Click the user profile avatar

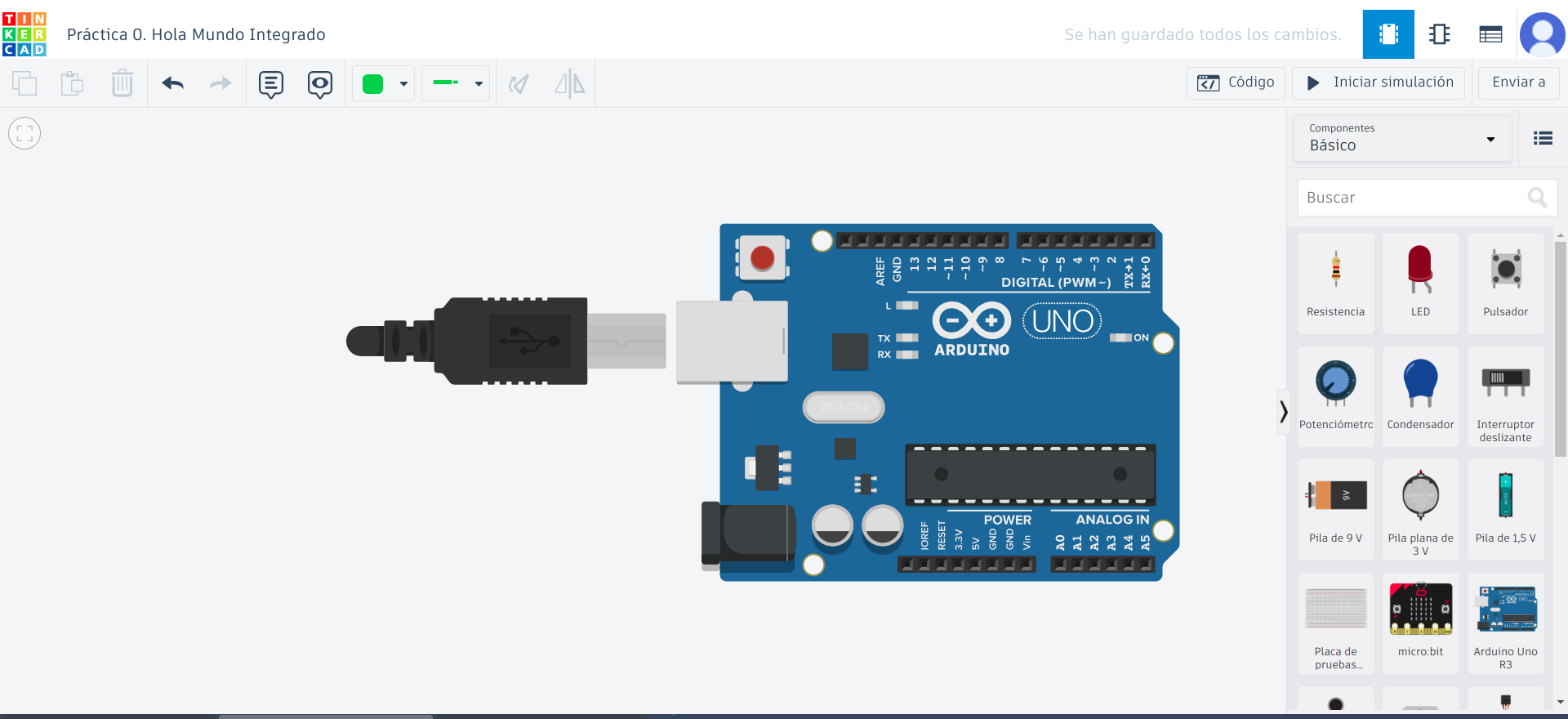click(x=1541, y=34)
